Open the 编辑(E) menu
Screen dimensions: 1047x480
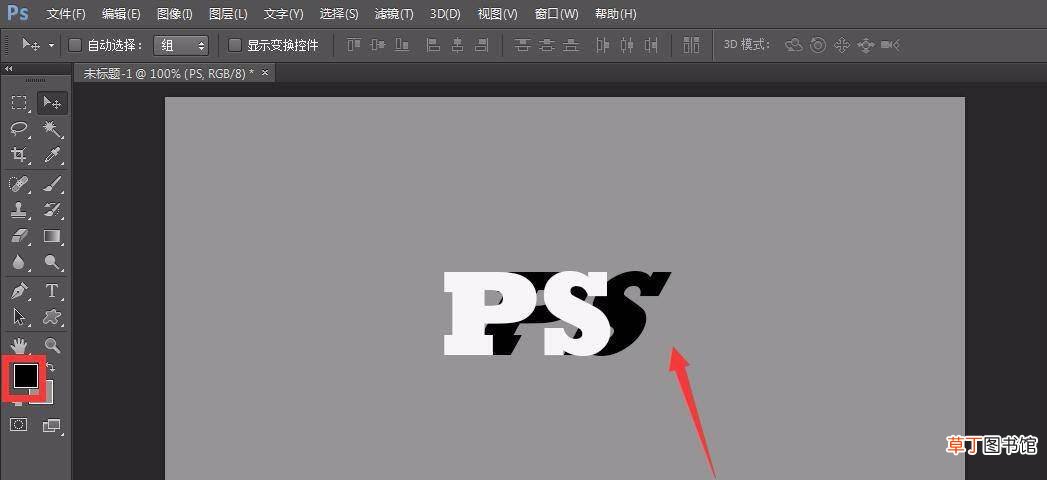click(121, 13)
